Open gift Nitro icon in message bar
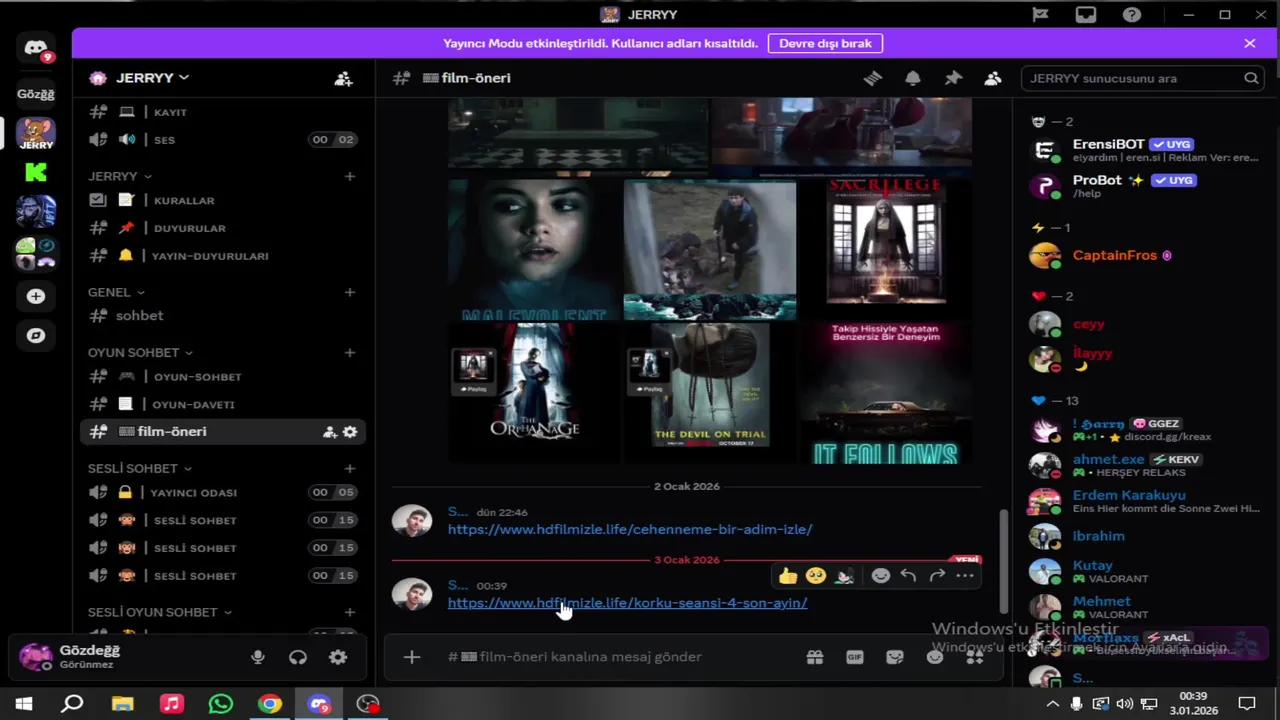Image resolution: width=1280 pixels, height=720 pixels. (x=815, y=657)
